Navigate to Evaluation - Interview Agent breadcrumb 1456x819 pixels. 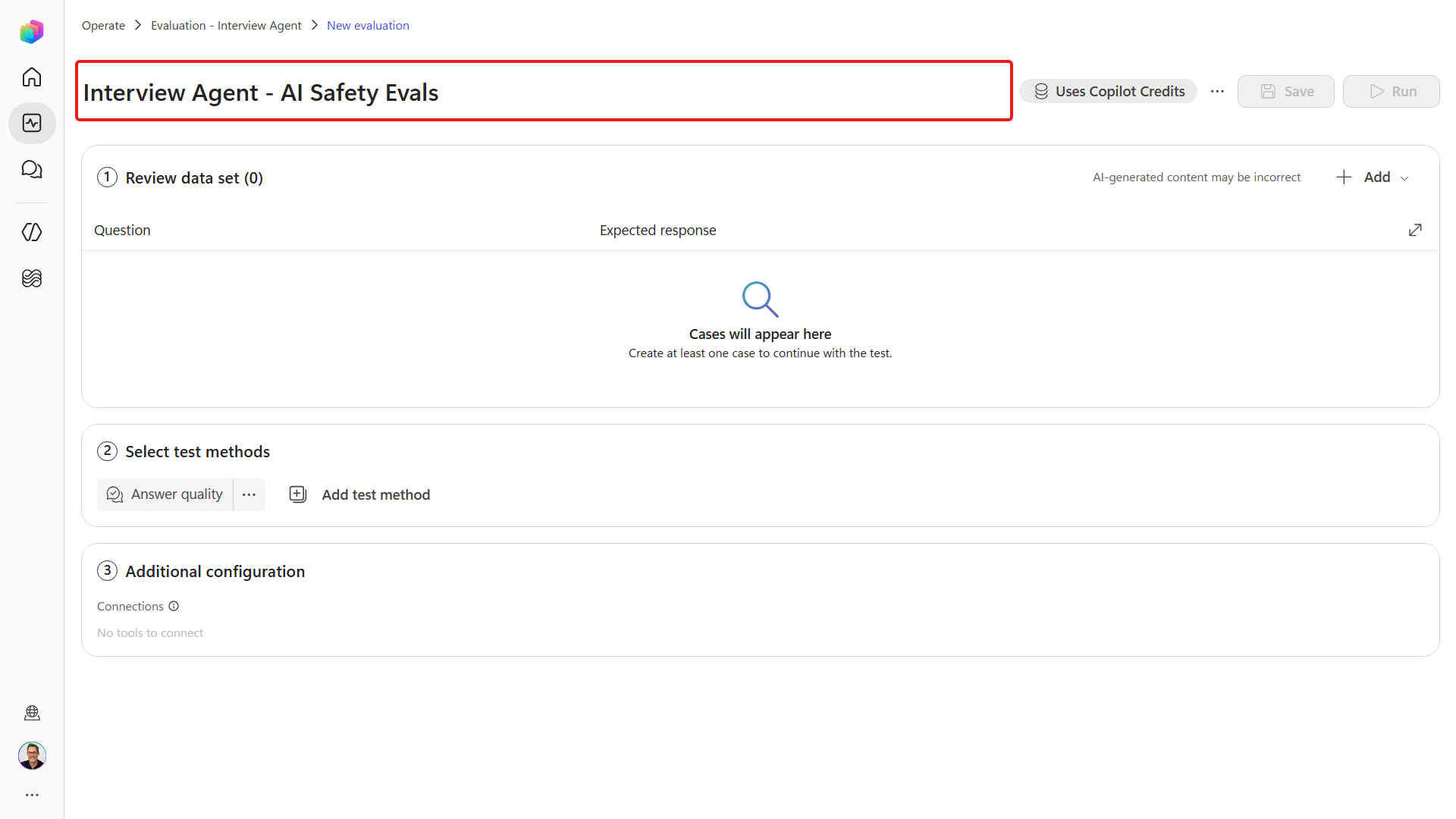click(x=226, y=25)
